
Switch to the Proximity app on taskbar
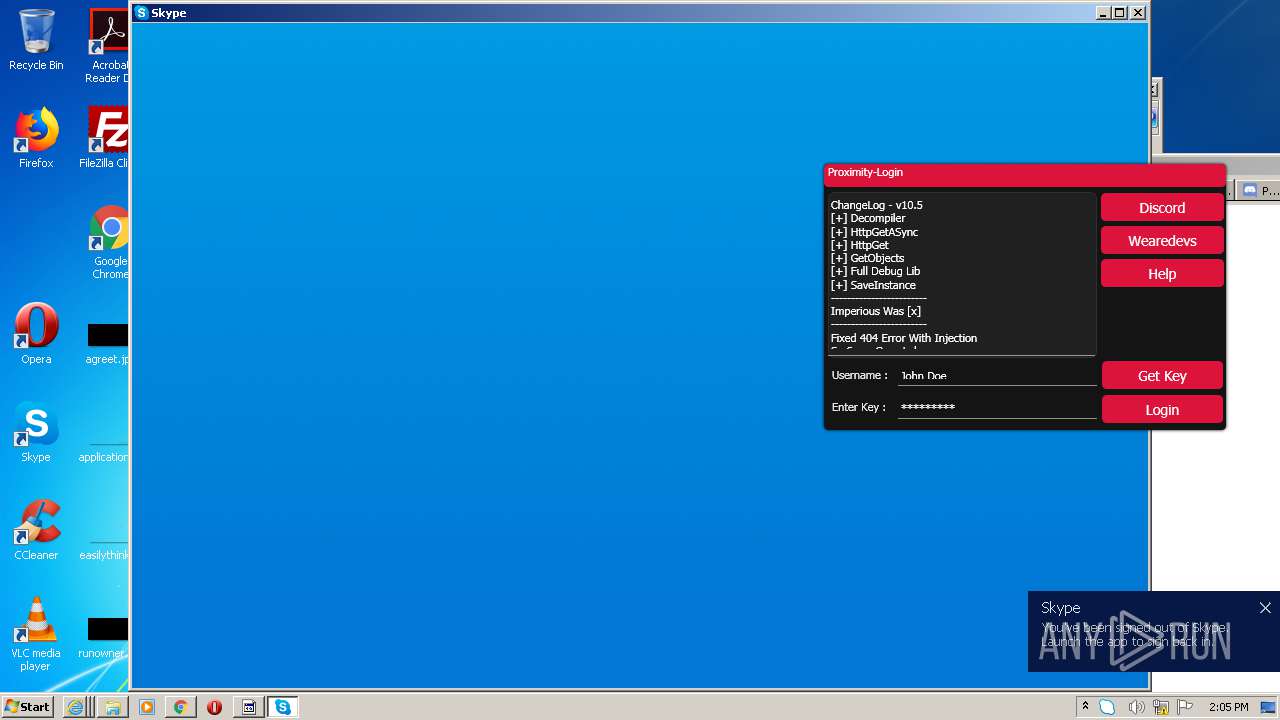pos(249,707)
